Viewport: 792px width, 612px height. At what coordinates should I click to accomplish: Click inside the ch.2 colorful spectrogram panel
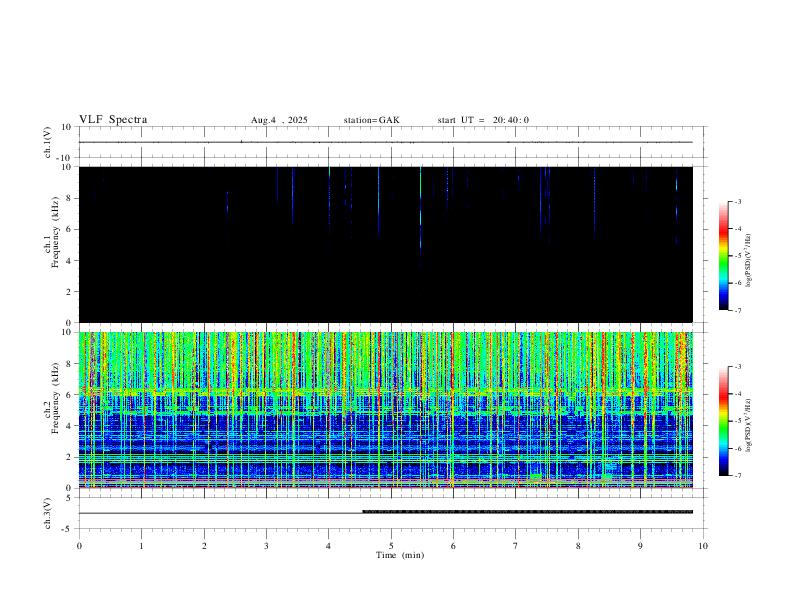click(x=386, y=410)
